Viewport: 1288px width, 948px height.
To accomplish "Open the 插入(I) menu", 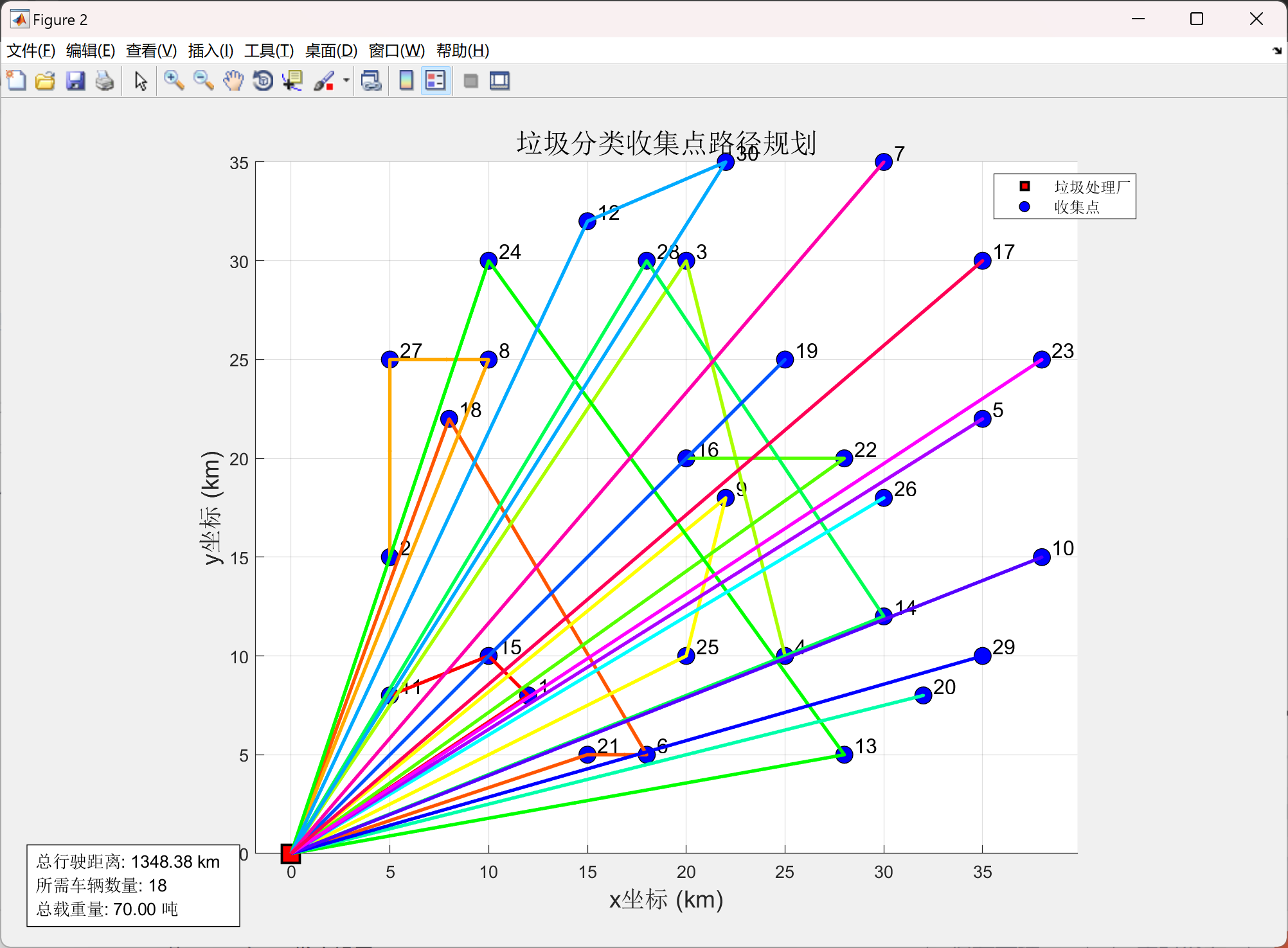I will click(210, 51).
